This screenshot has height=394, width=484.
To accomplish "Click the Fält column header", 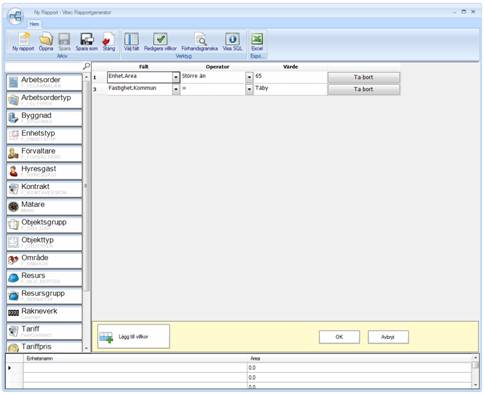I will (144, 67).
